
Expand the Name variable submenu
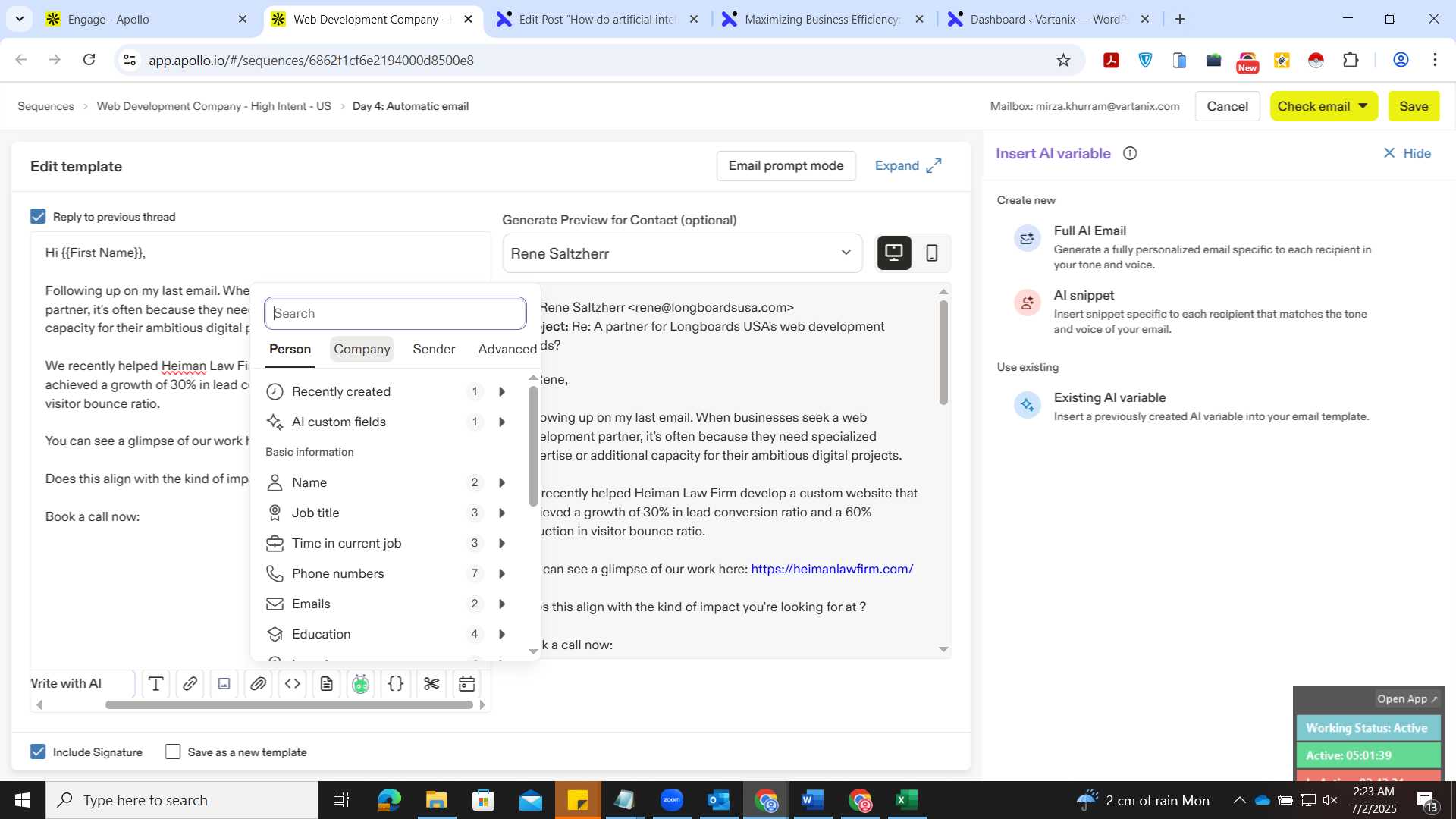click(x=502, y=482)
